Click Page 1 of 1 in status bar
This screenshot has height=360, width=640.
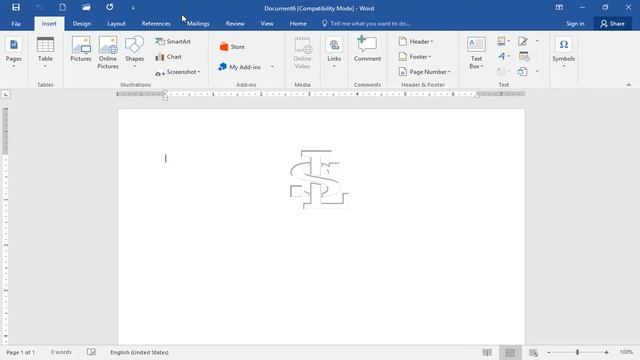[x=20, y=352]
